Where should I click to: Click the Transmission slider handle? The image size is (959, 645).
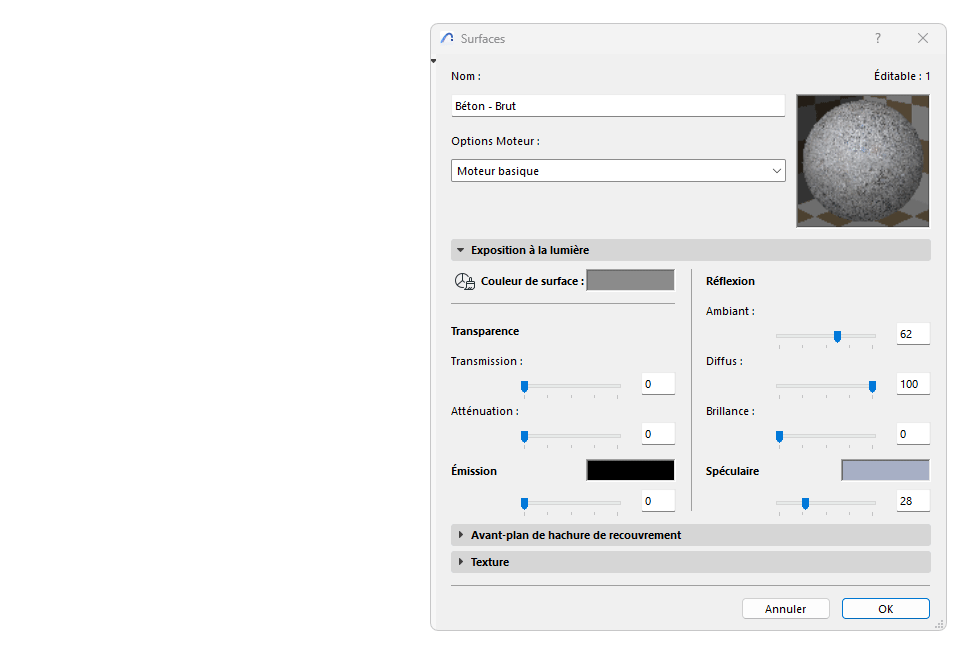click(x=523, y=386)
